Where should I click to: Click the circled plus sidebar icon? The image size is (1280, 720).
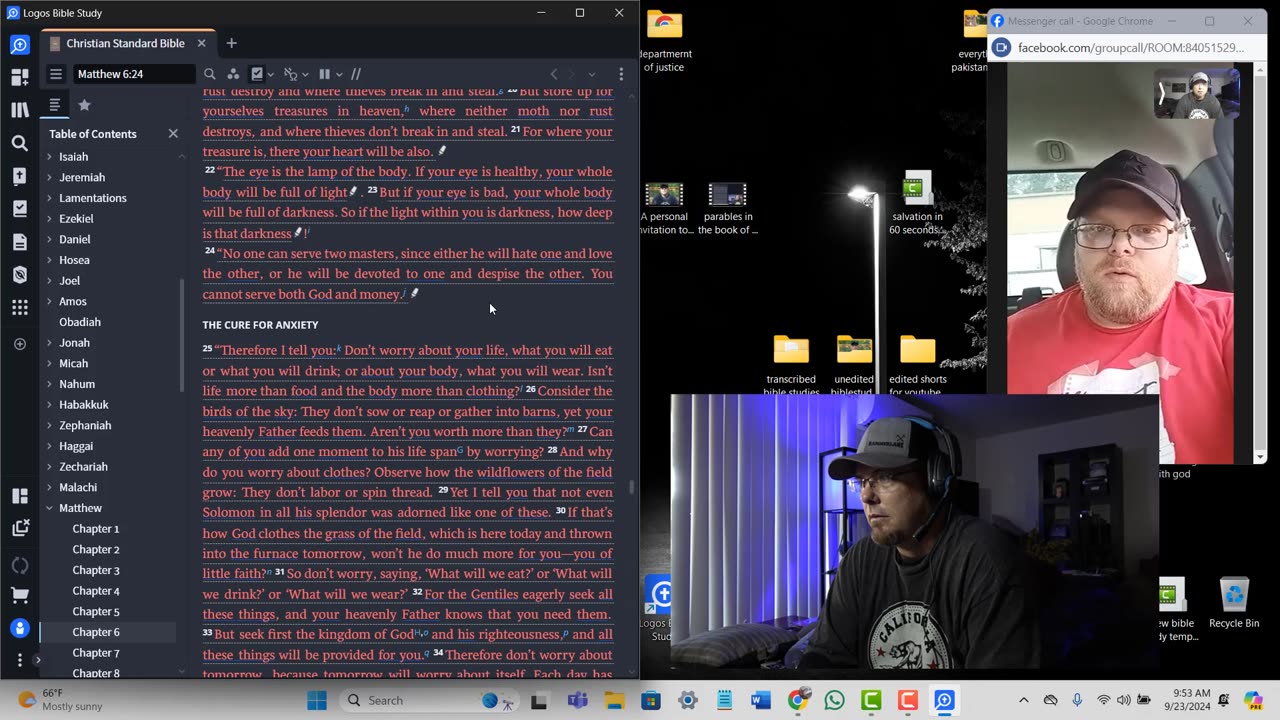coord(20,344)
